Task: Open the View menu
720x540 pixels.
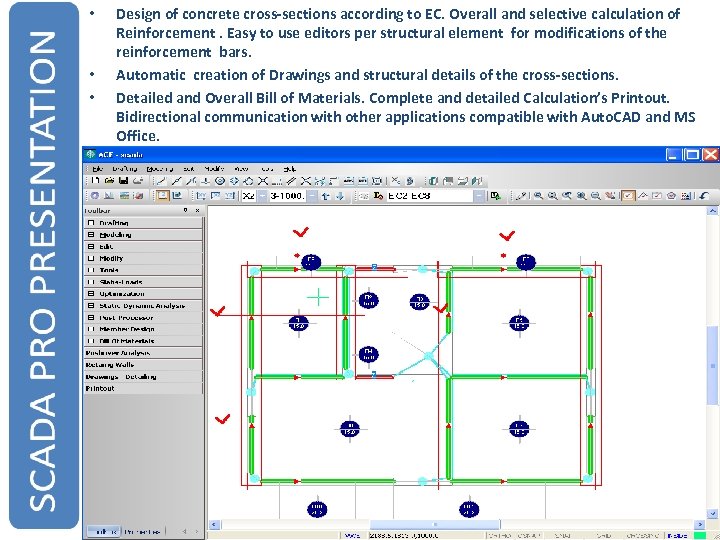Action: (241, 169)
